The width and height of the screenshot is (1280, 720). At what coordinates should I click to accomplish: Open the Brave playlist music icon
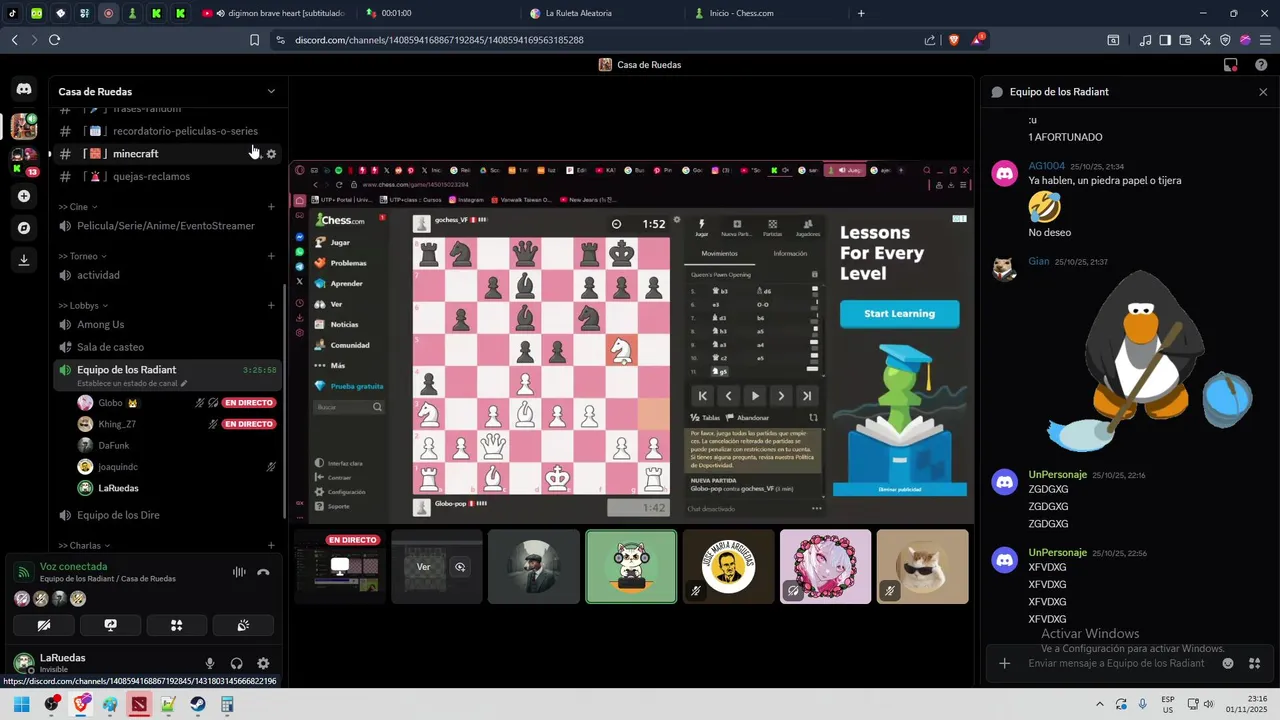click(1145, 40)
